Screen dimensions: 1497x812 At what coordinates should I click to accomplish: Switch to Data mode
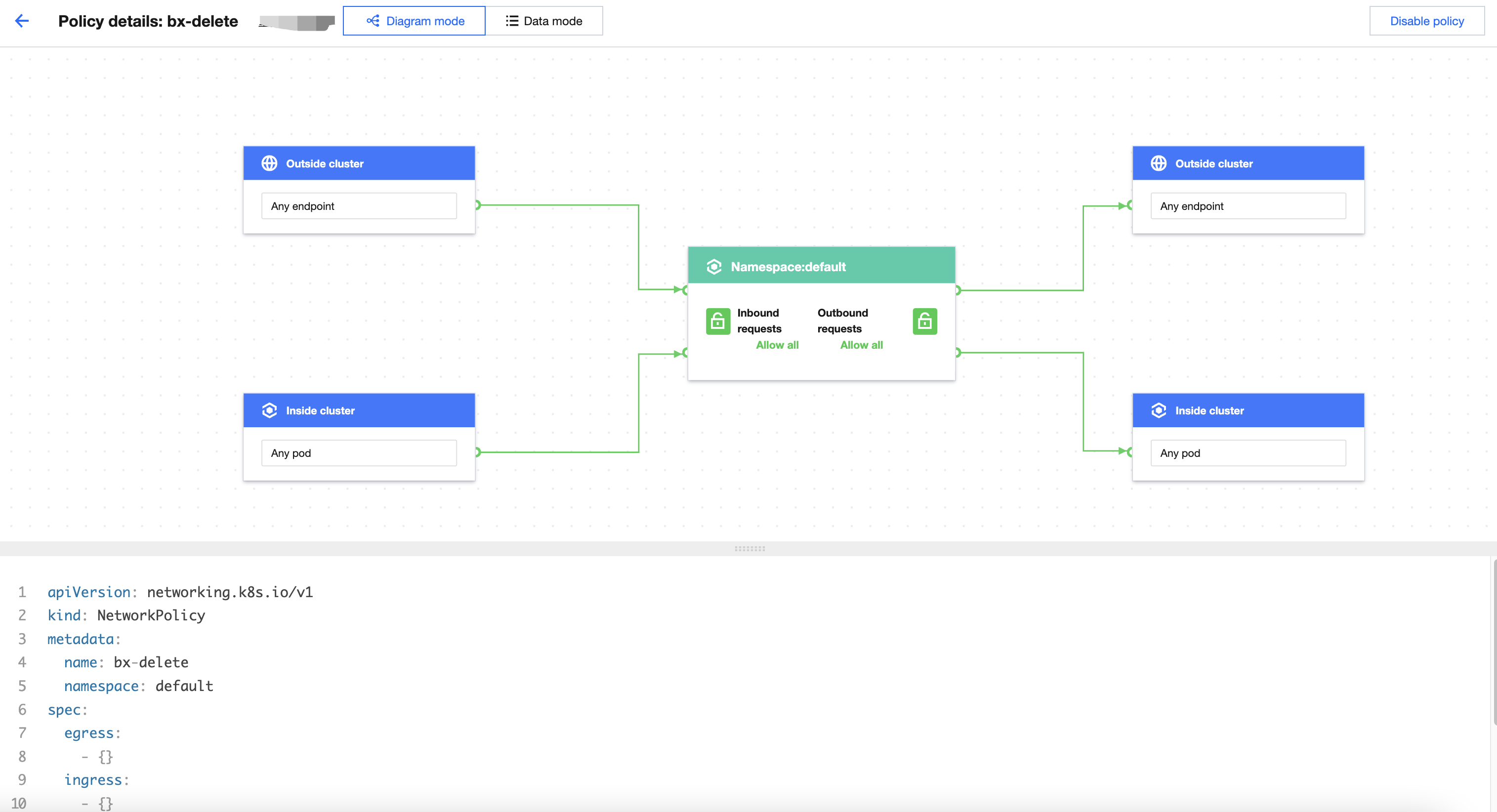[x=544, y=21]
